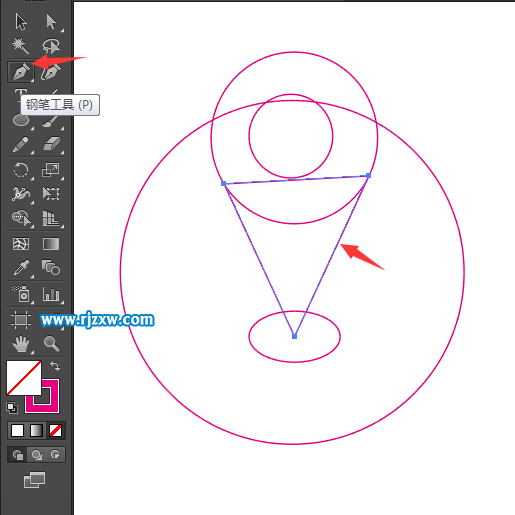Select the Eyedropper tool

tap(21, 268)
